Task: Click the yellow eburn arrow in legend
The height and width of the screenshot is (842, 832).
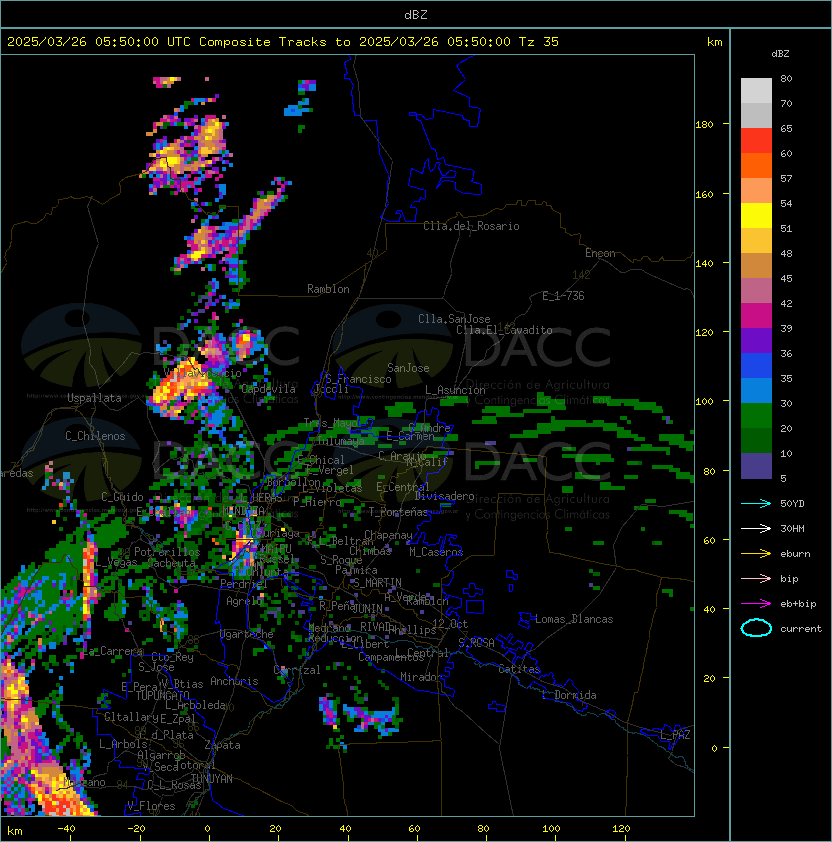Action: pyautogui.click(x=756, y=554)
